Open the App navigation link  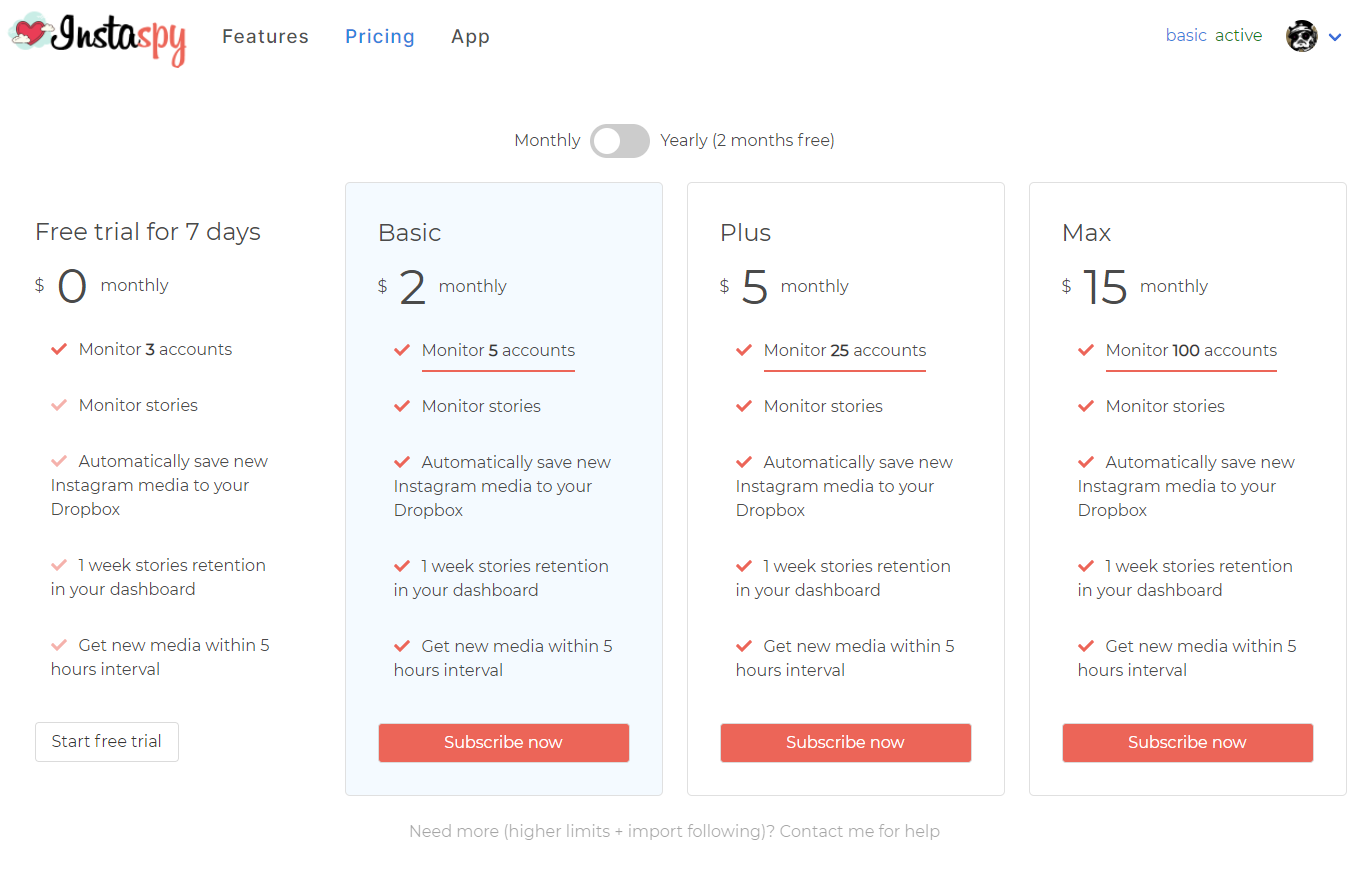pos(470,37)
